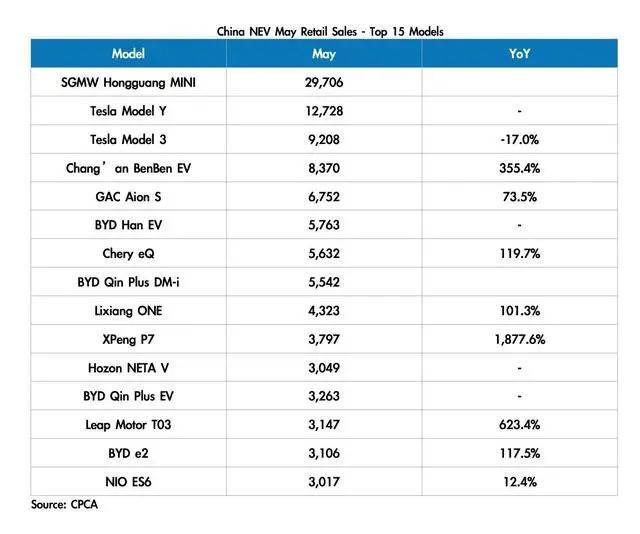The height and width of the screenshot is (534, 640).
Task: Select the Leap Motor T03 YoY value 623.4%
Action: pos(520,425)
